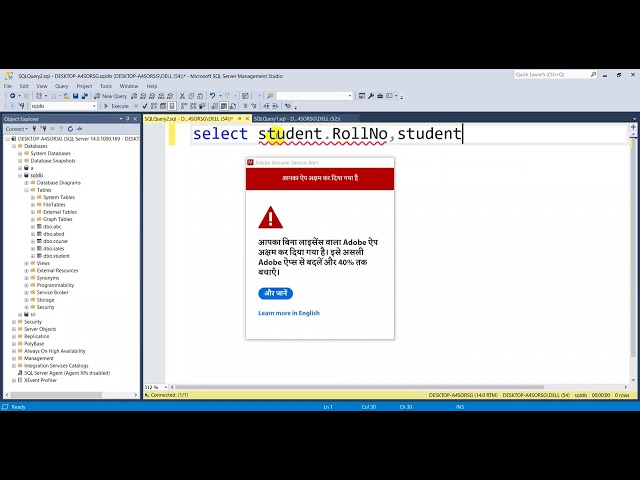The height and width of the screenshot is (480, 640).
Task: Click the Quick Launch search field
Action: pos(552,75)
